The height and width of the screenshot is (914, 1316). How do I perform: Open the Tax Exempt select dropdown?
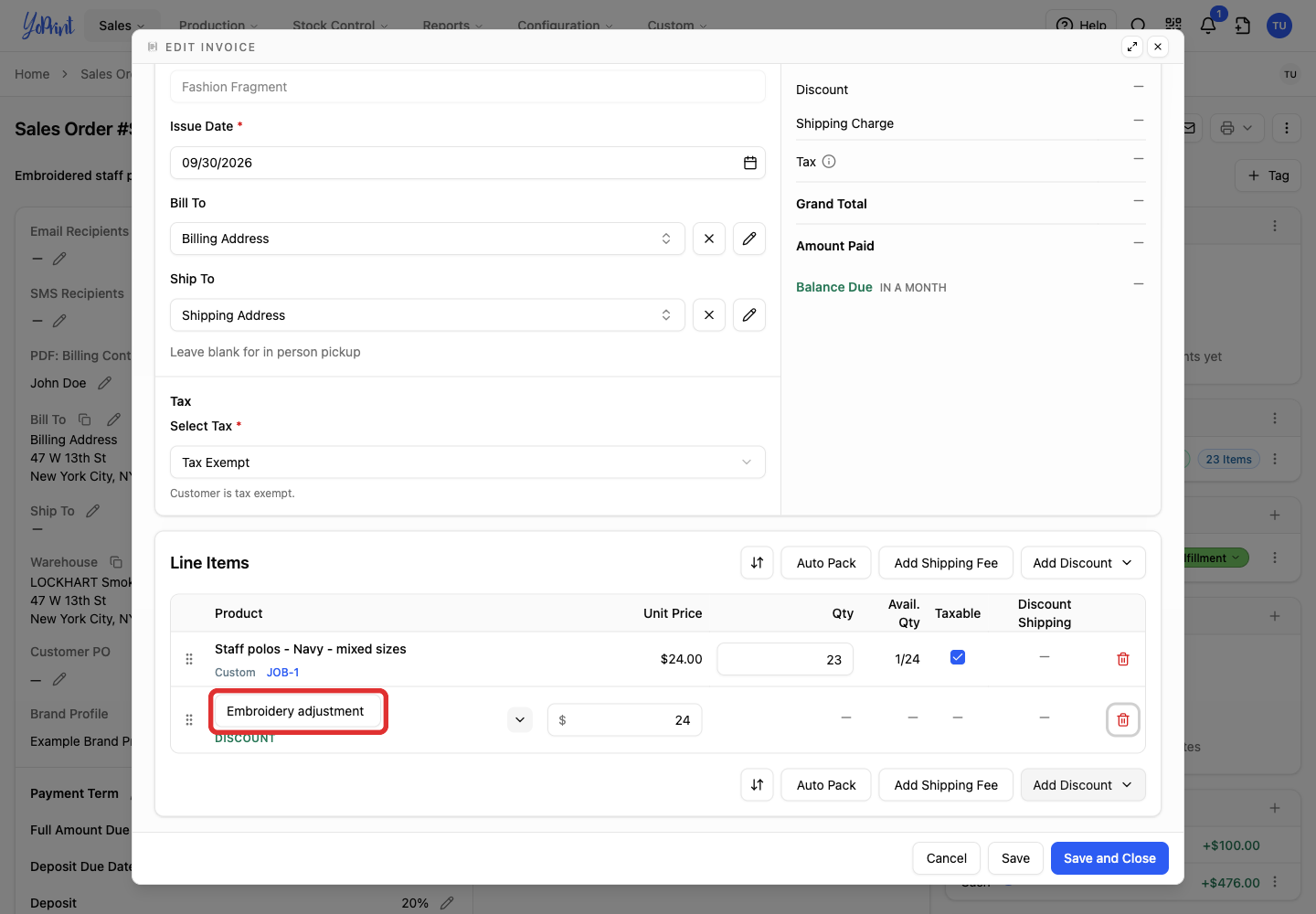468,462
